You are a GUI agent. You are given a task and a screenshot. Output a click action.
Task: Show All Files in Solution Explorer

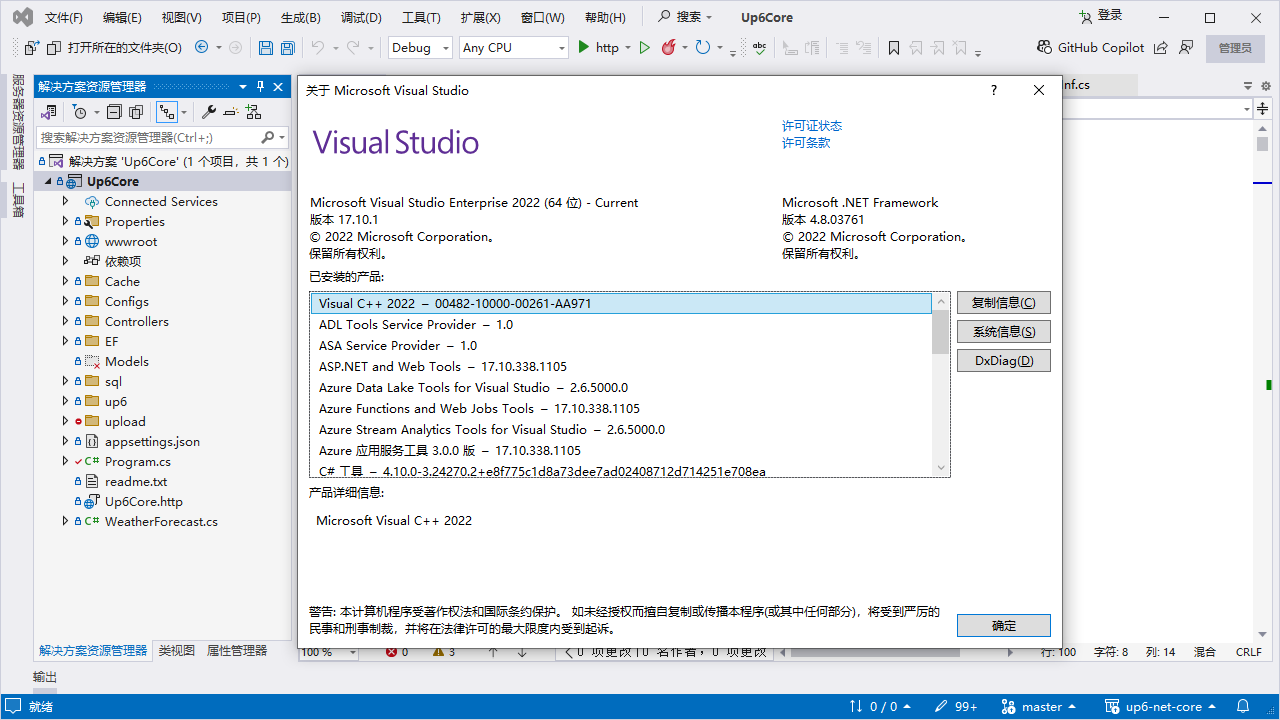[x=136, y=112]
